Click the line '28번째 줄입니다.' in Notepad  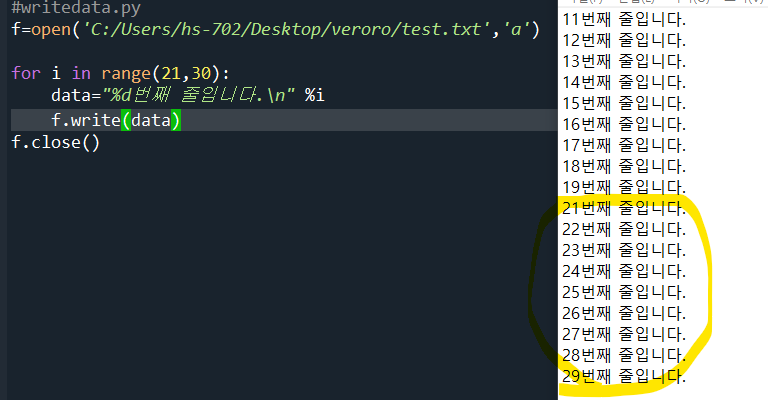tap(624, 356)
